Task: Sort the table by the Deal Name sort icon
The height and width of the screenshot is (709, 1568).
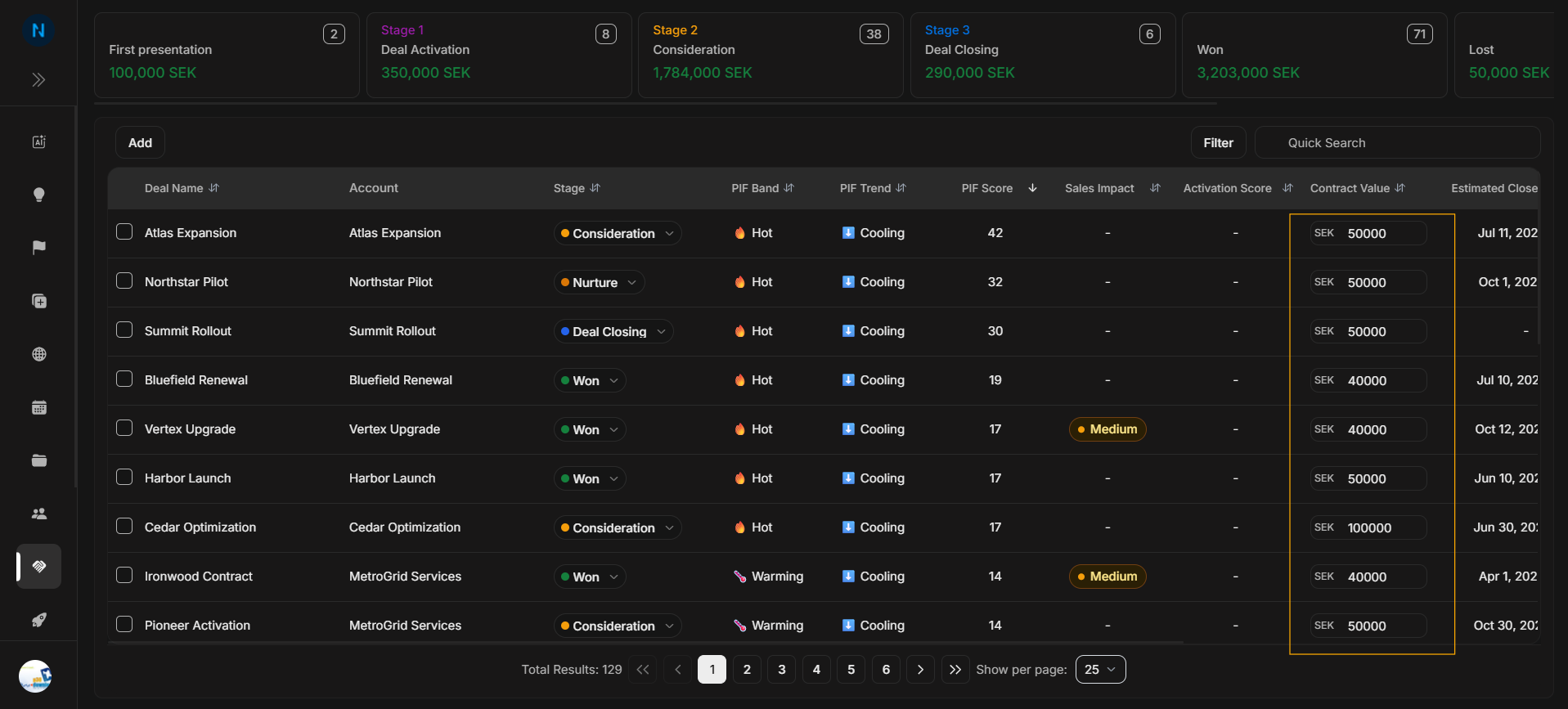Action: 214,188
